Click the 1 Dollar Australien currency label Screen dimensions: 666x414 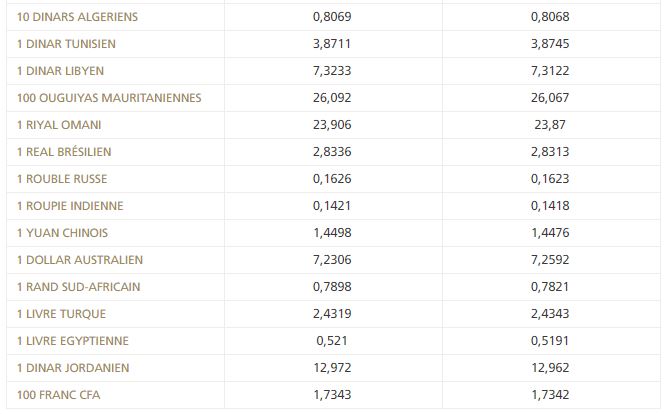[x=80, y=260]
